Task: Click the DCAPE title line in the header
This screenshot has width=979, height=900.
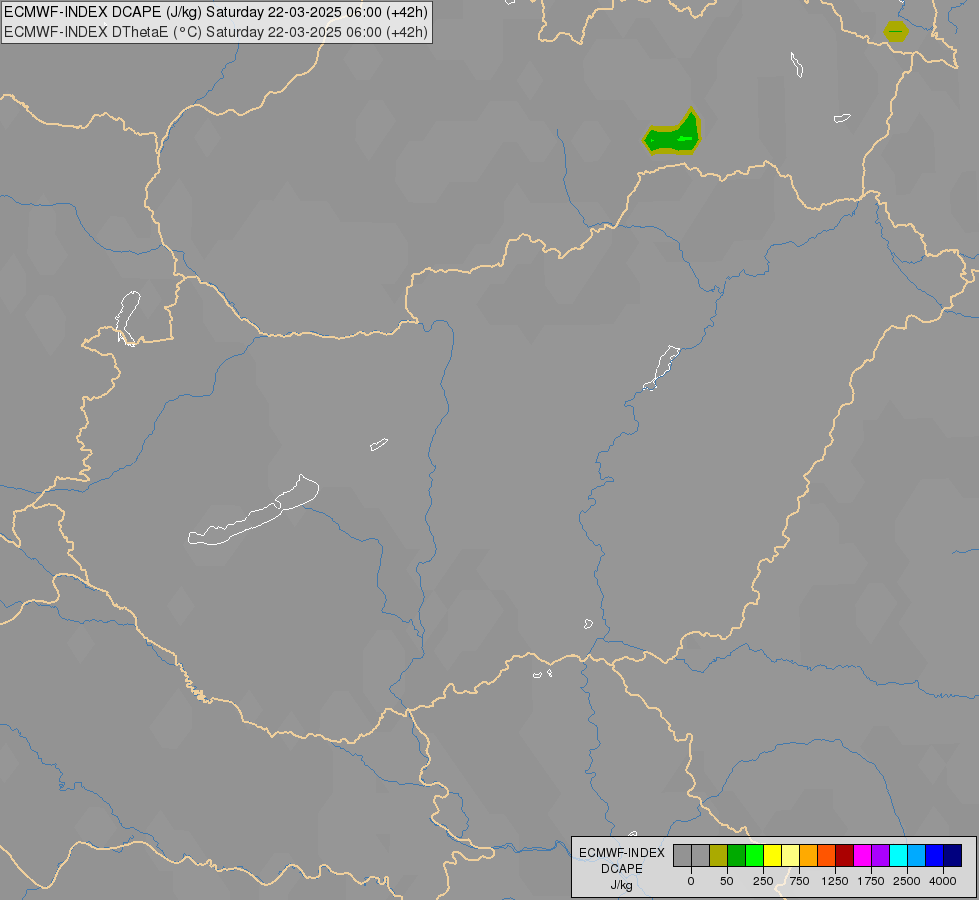Action: [216, 12]
